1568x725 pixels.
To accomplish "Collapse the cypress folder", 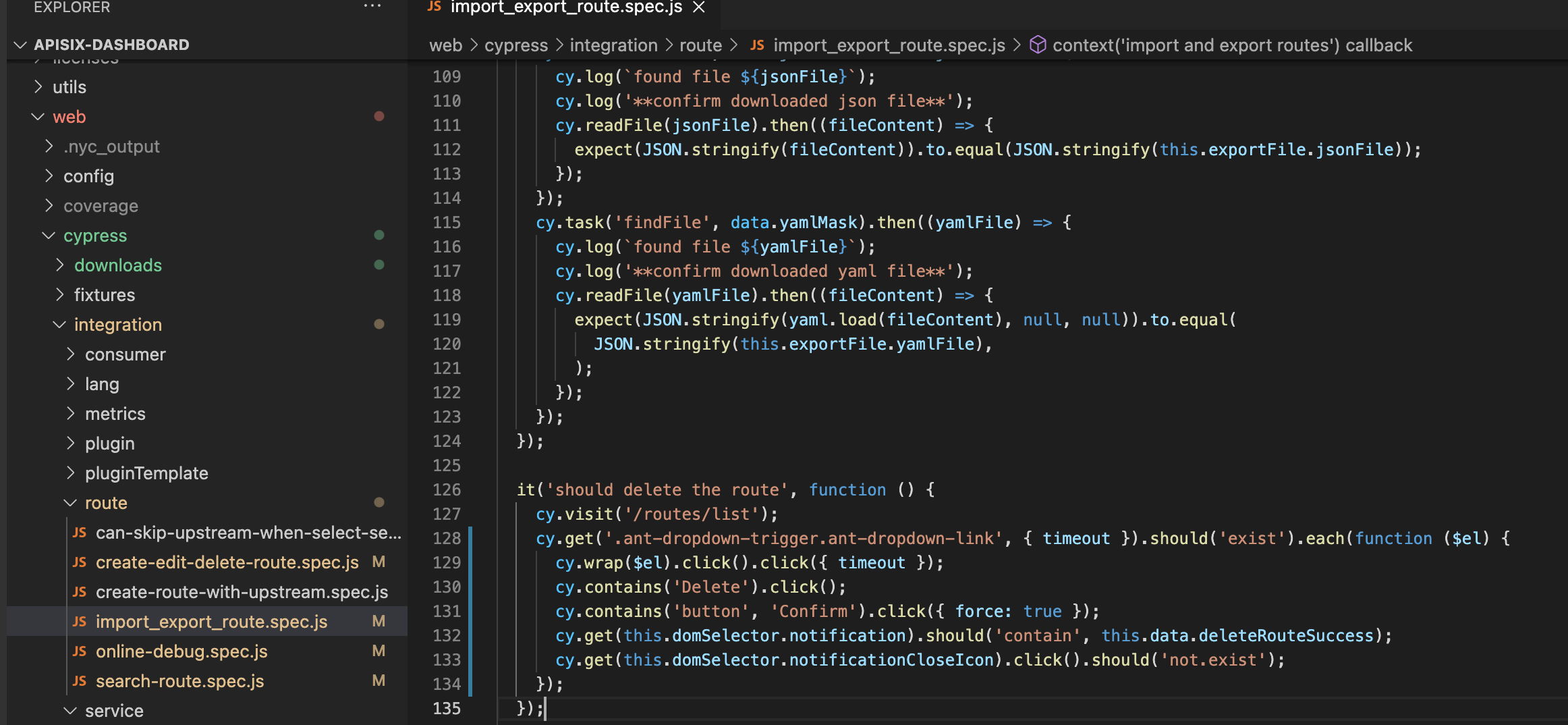I will click(49, 236).
